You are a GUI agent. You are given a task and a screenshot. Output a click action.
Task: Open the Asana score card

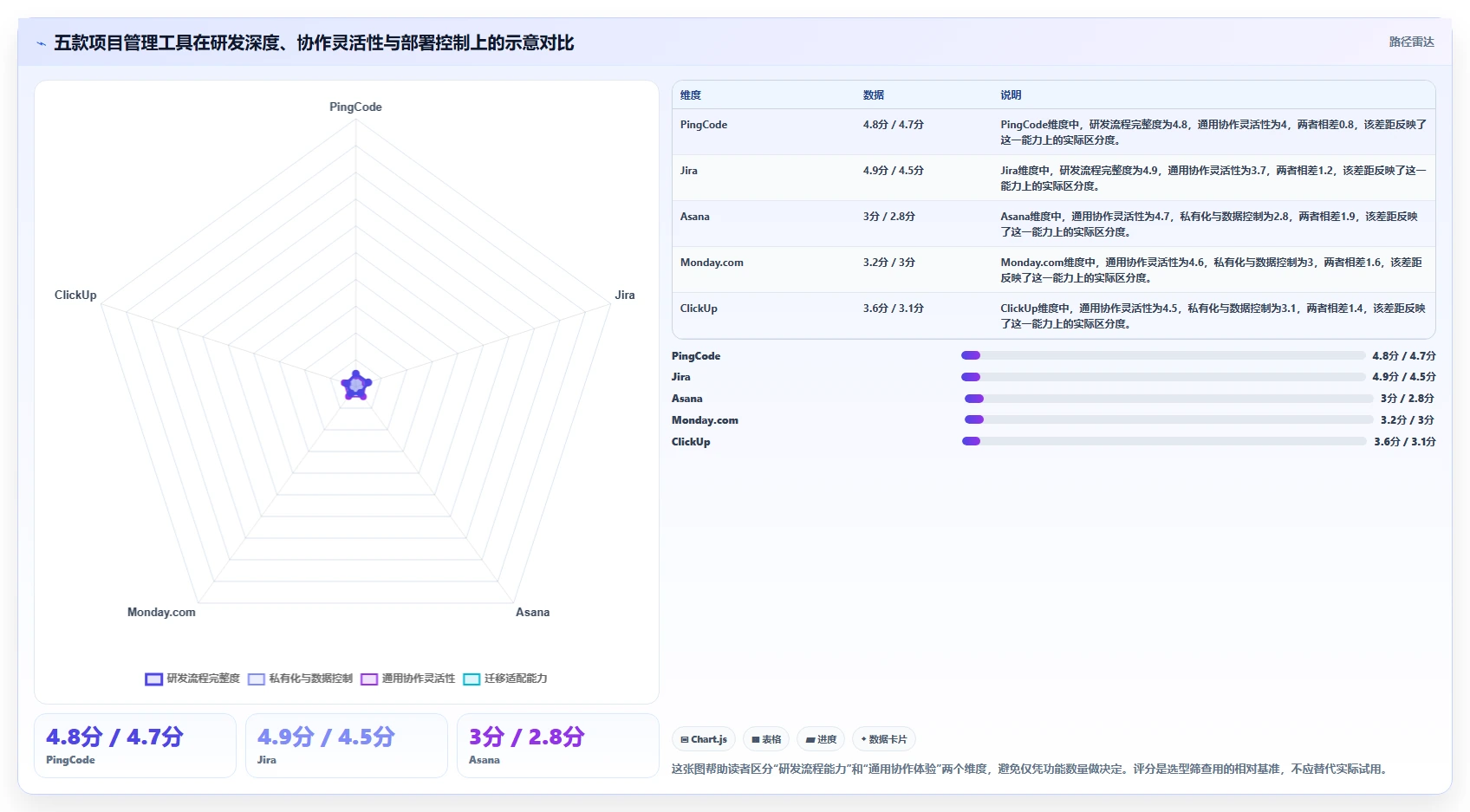pos(558,745)
